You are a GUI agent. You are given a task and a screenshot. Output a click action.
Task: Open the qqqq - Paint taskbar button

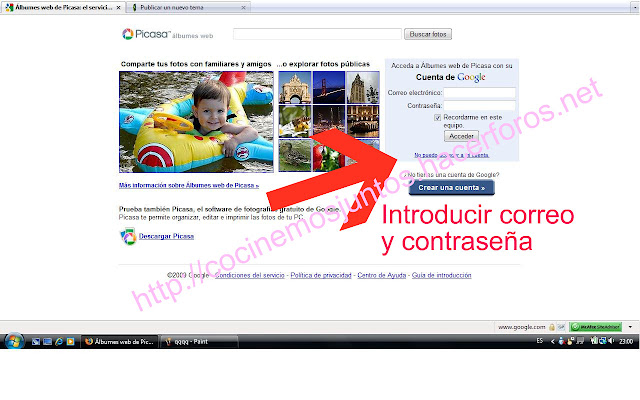click(199, 342)
